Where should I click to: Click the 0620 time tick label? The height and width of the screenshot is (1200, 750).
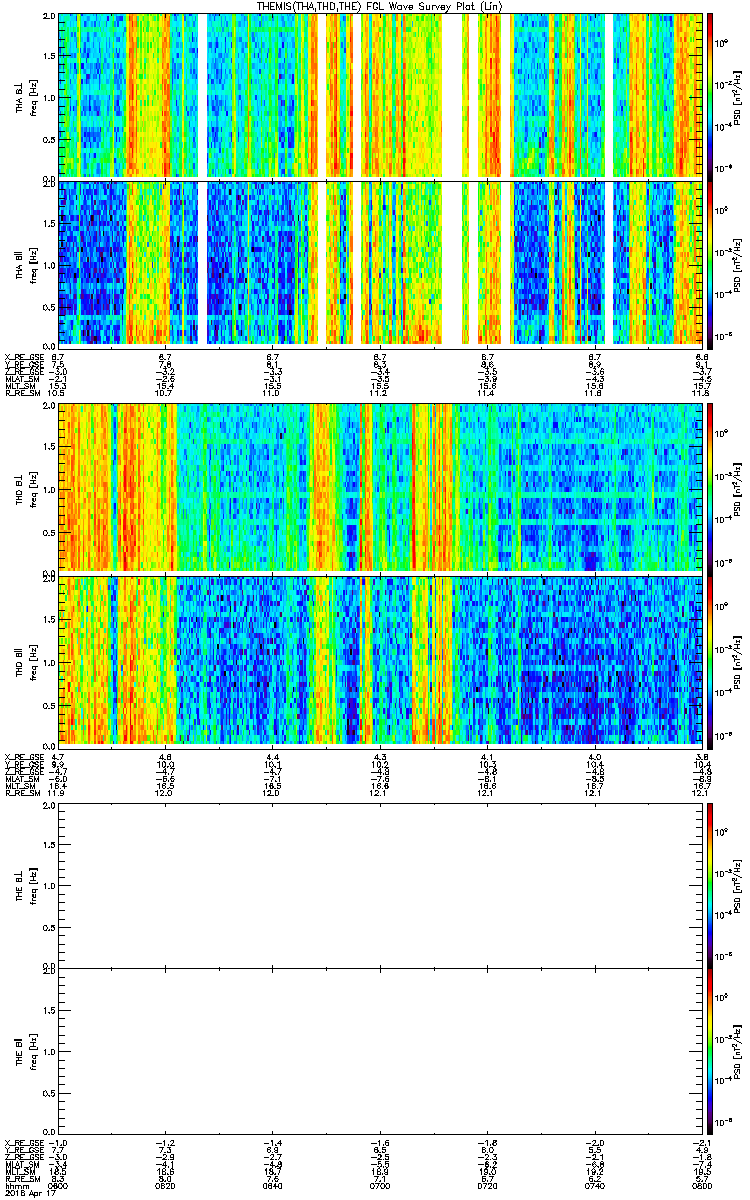tap(165, 1184)
